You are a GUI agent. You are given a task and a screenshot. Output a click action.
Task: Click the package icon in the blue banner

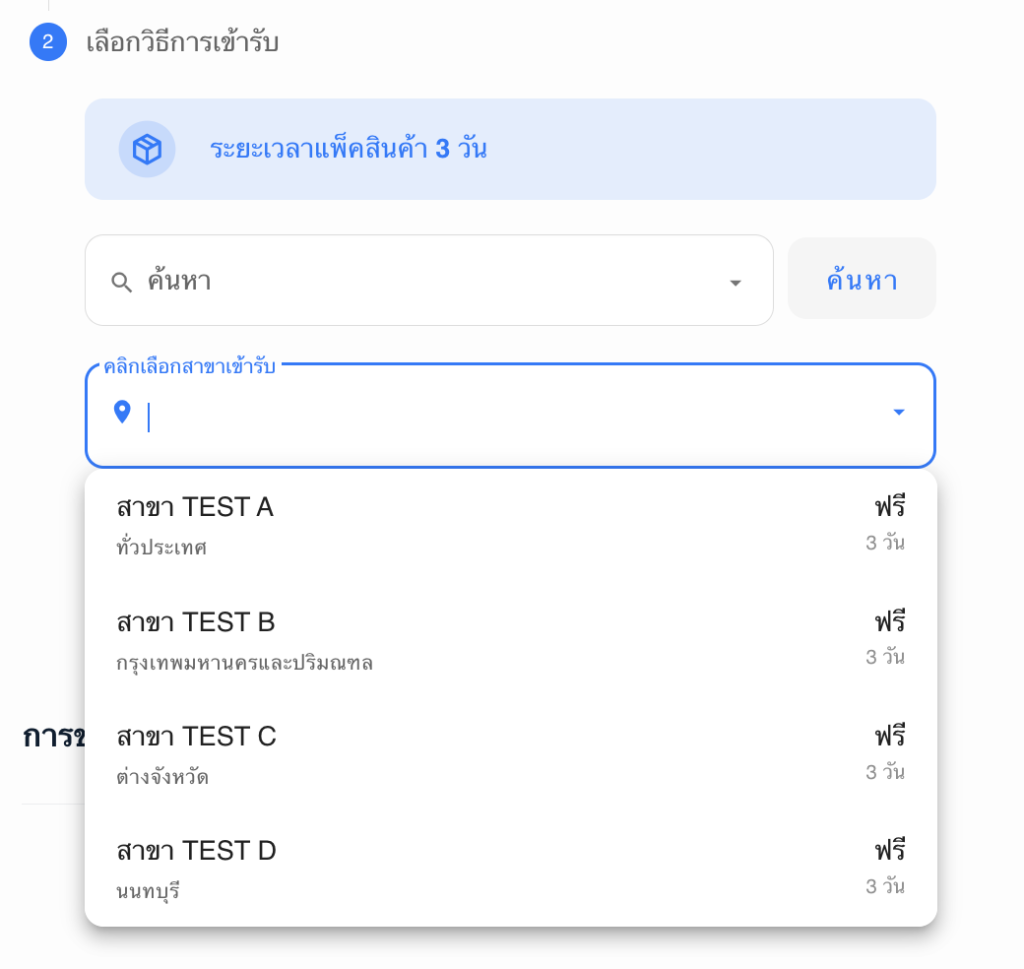pos(146,148)
